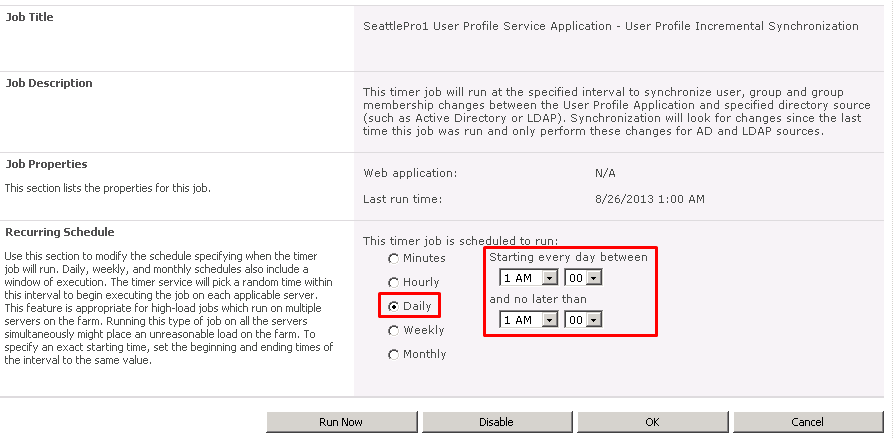Click 'Starting every day between' label
The height and width of the screenshot is (439, 893).
(x=568, y=257)
